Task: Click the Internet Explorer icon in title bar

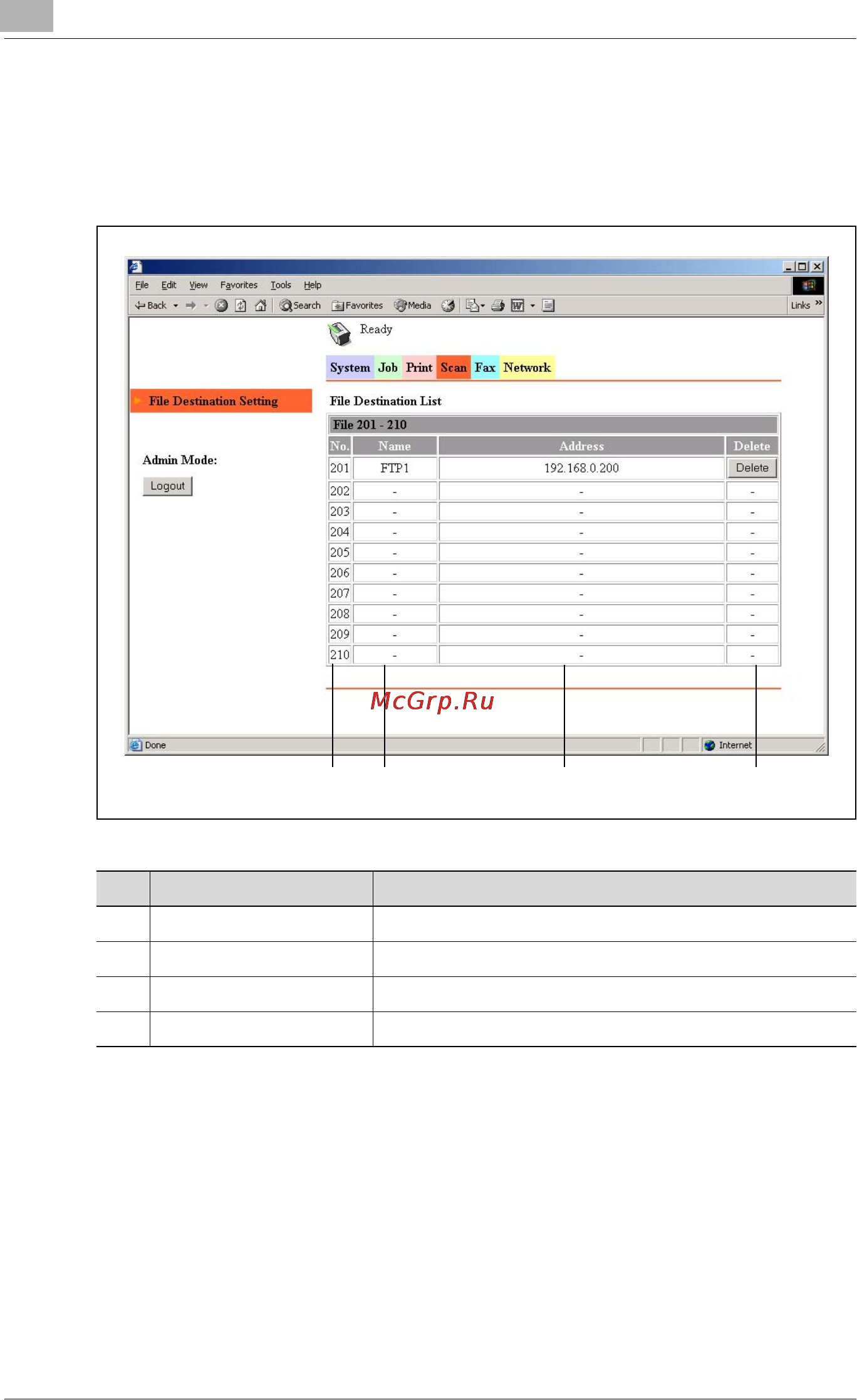Action: pos(136,267)
